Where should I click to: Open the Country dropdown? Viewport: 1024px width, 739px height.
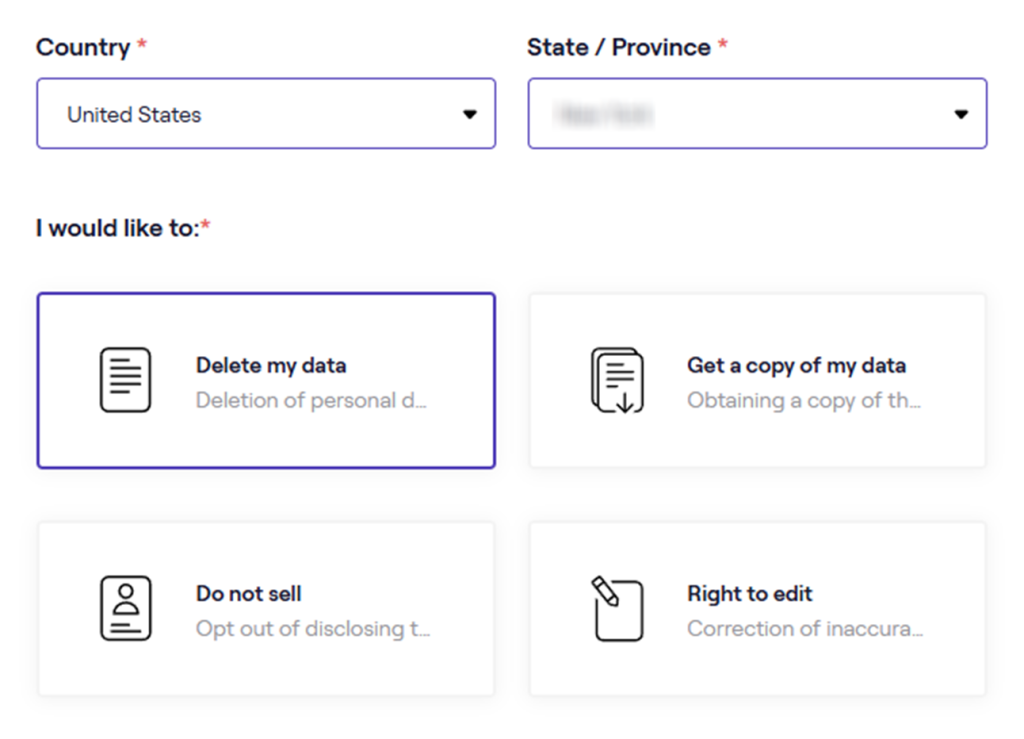tap(266, 114)
